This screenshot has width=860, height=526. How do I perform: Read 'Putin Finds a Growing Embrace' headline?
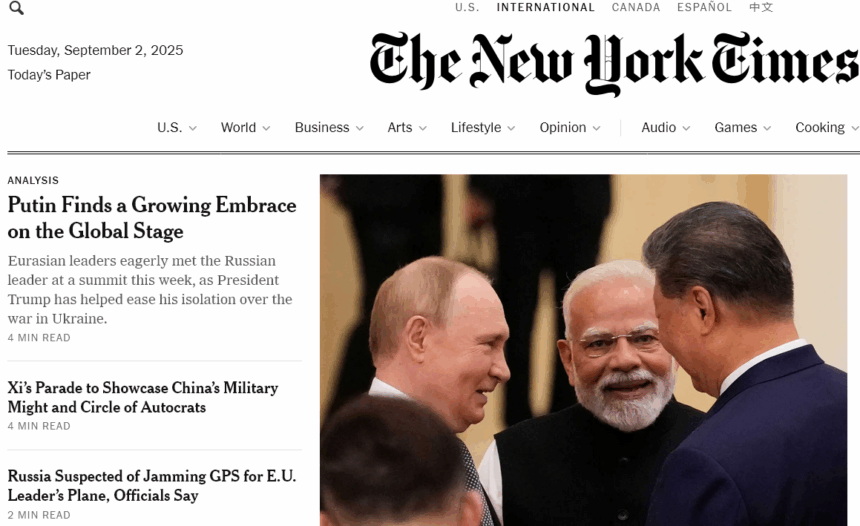click(x=152, y=218)
